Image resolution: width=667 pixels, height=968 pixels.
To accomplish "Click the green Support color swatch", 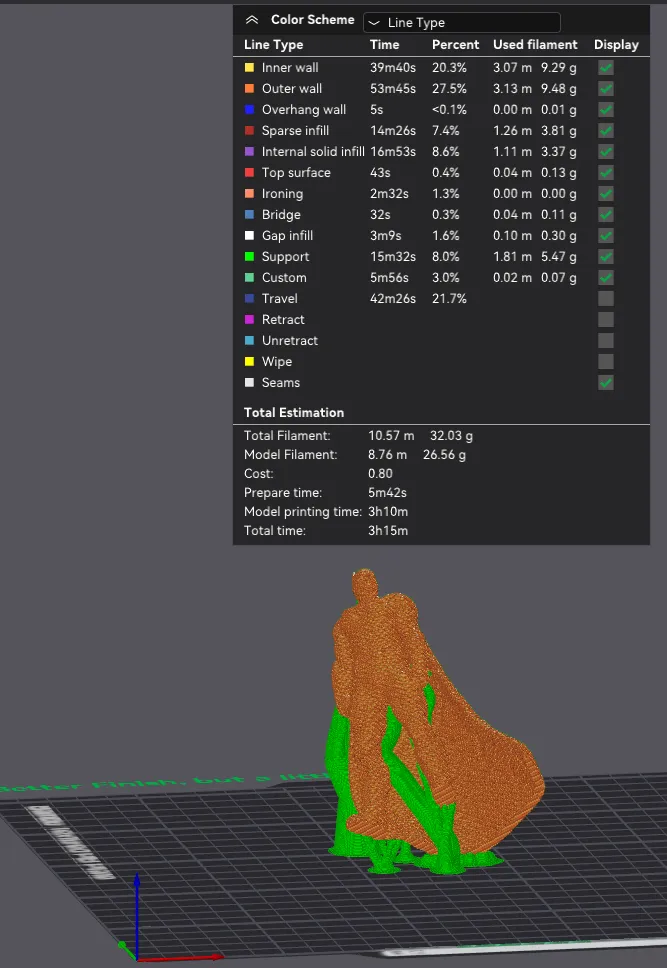I will pos(250,256).
